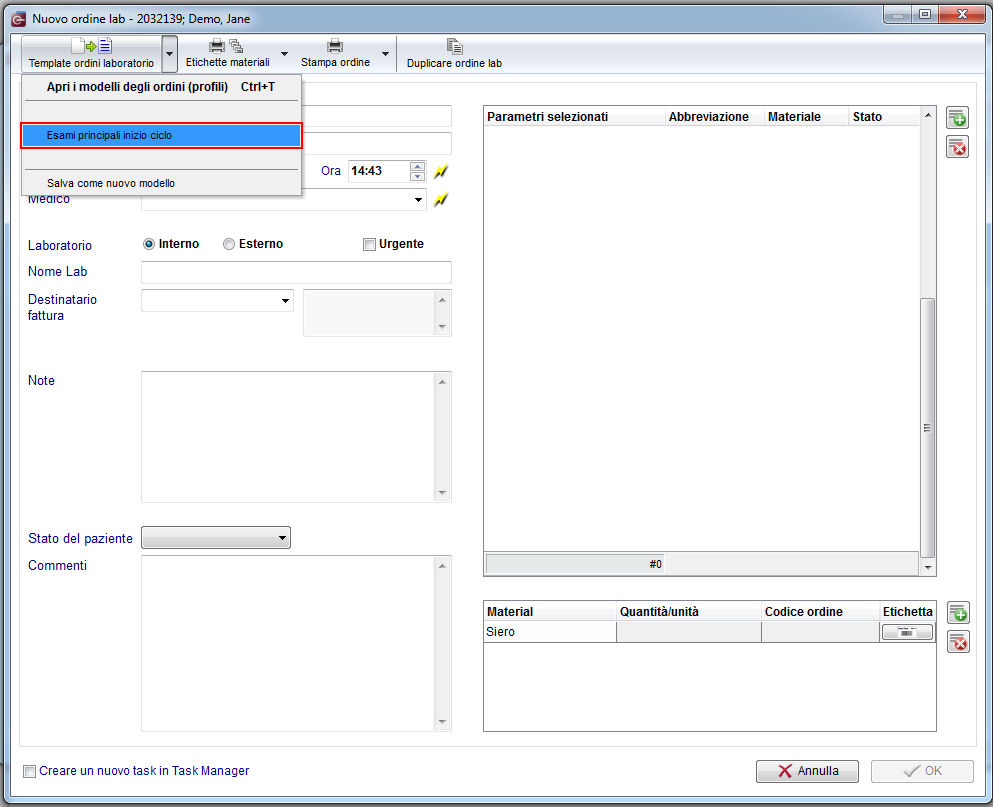Image resolution: width=993 pixels, height=807 pixels.
Task: Click the application icon in title bar
Action: coord(19,19)
